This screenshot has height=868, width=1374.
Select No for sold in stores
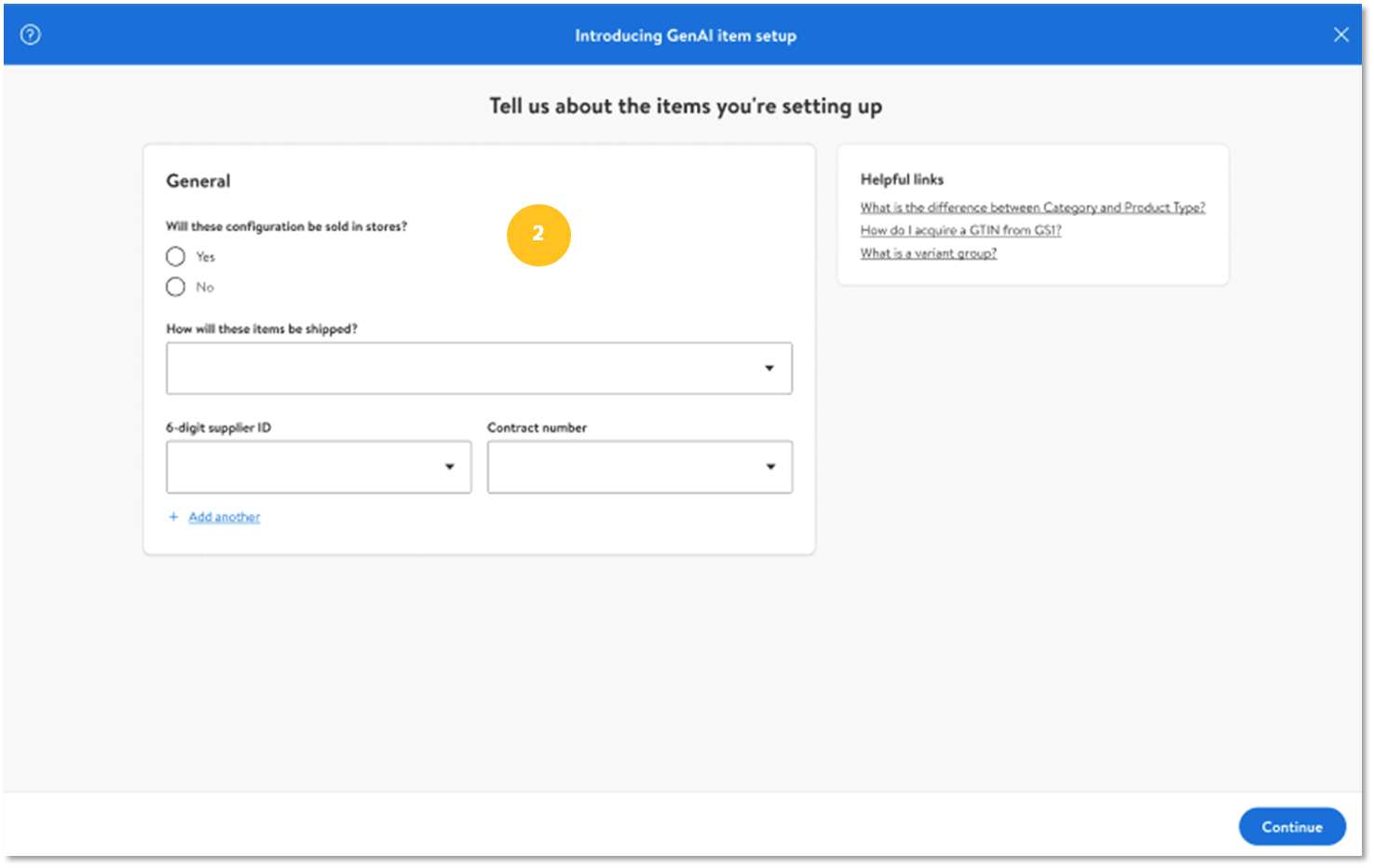(176, 287)
